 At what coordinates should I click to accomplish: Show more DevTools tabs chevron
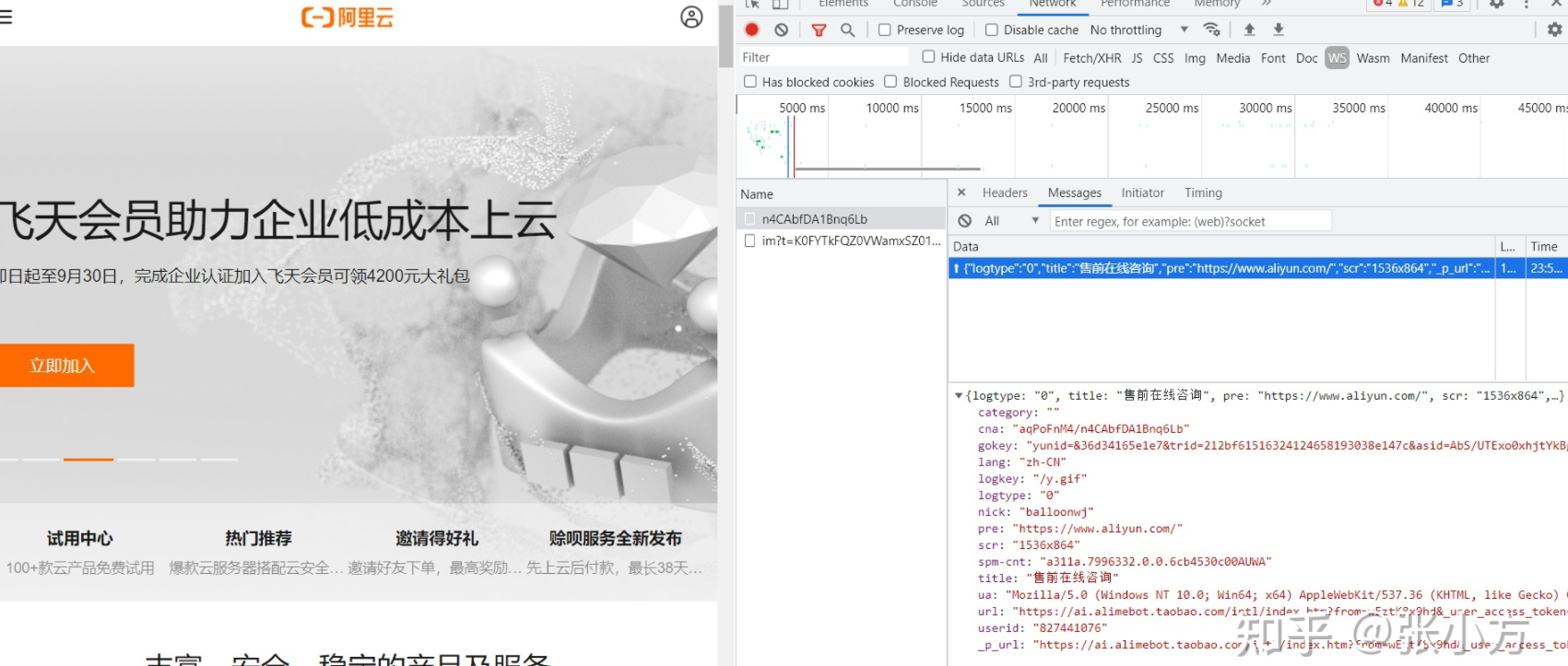(1267, 4)
